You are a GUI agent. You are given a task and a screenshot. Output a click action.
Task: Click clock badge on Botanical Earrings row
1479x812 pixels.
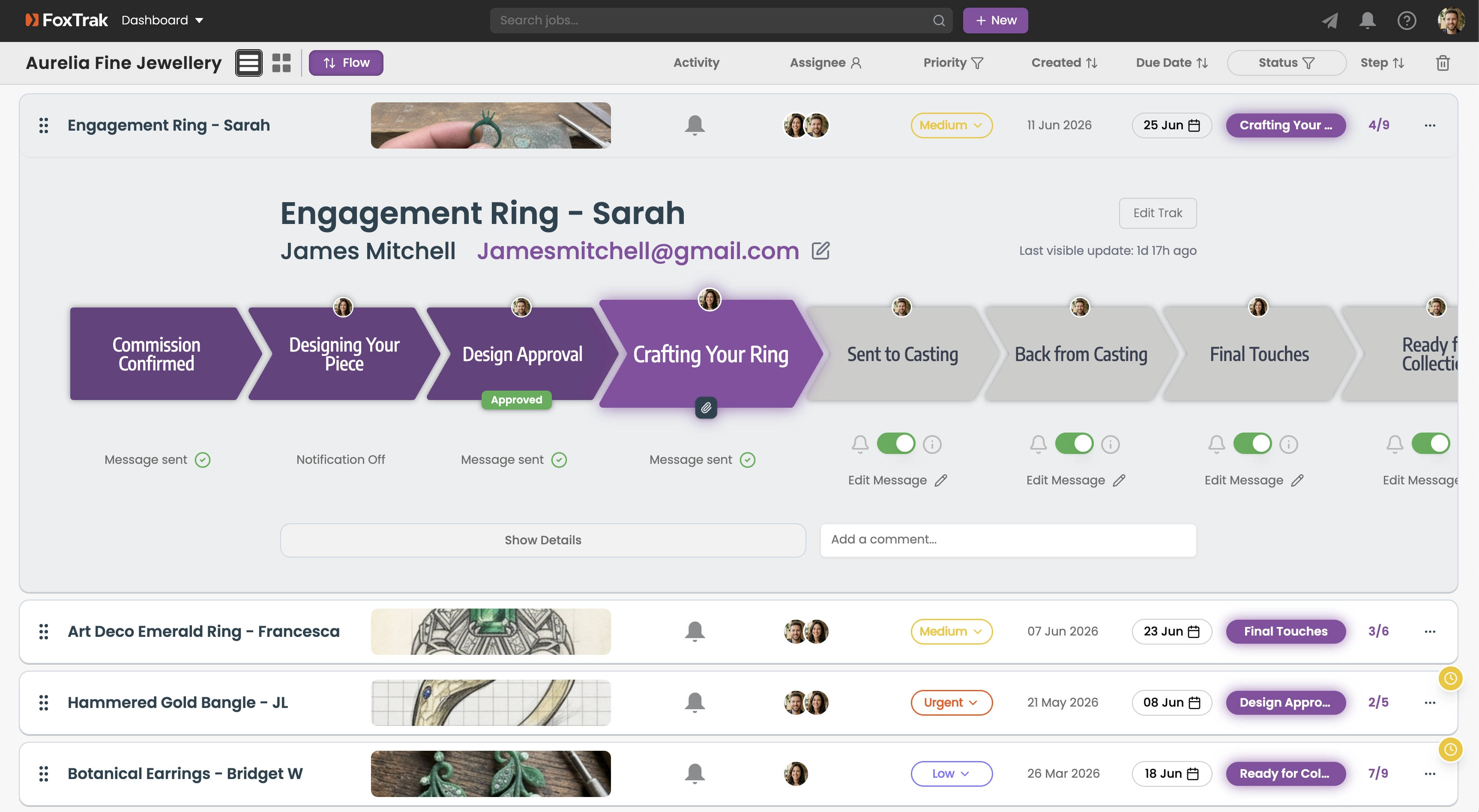point(1450,749)
